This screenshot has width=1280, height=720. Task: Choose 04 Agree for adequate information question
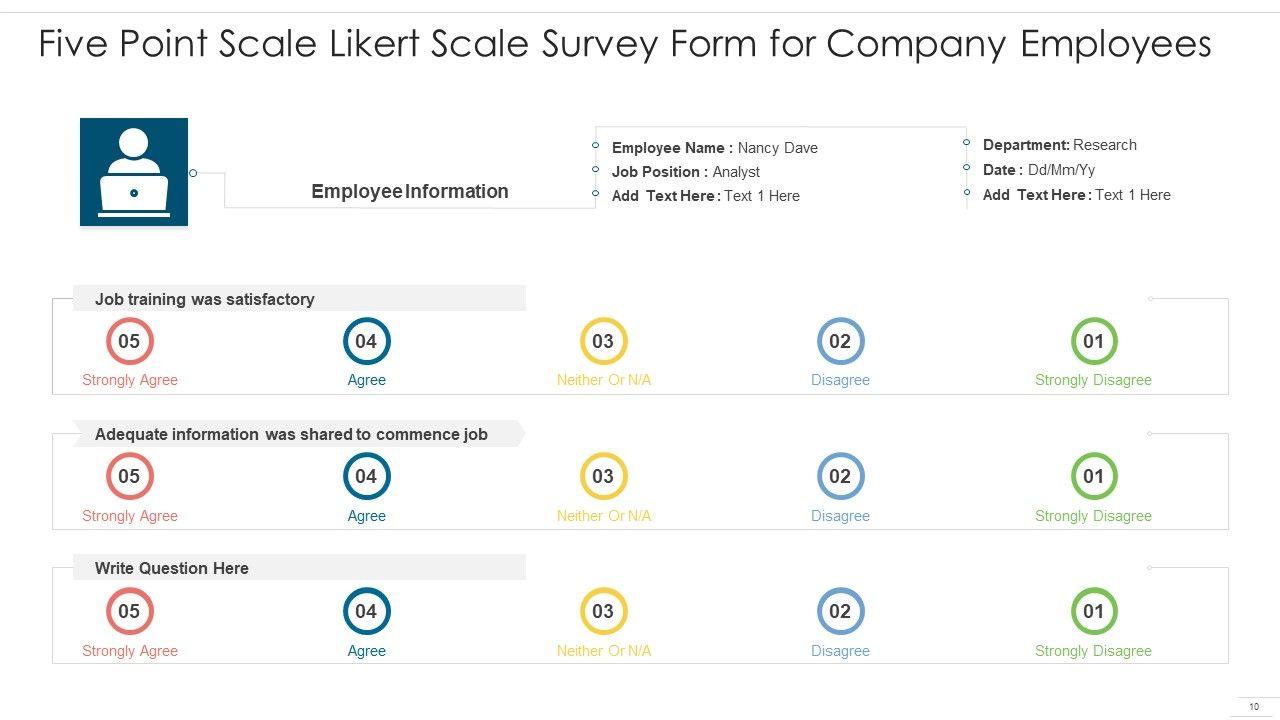(366, 477)
